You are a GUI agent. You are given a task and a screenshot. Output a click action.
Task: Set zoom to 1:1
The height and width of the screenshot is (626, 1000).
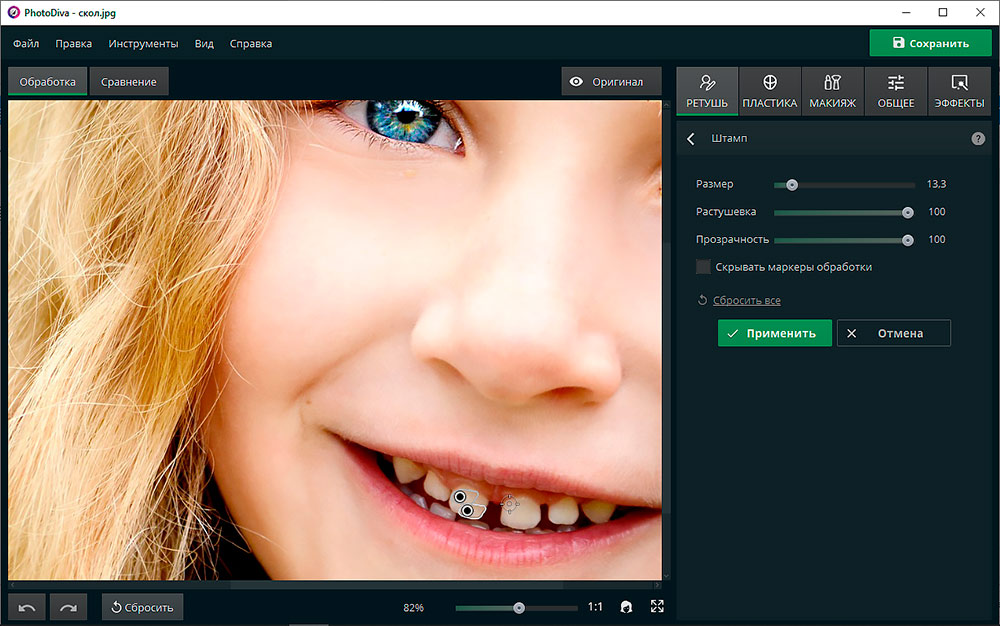point(595,607)
